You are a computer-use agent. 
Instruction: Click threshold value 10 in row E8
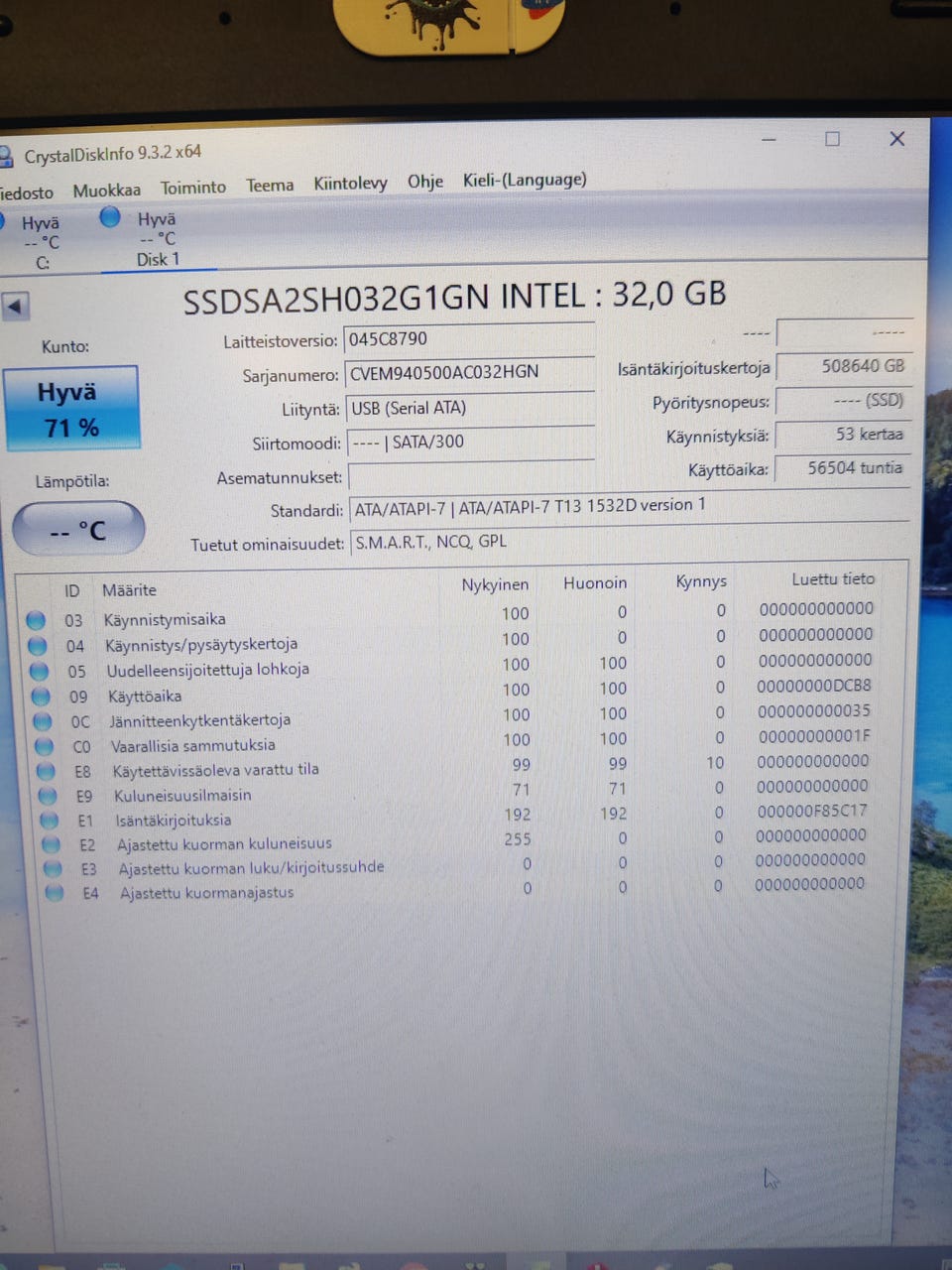pyautogui.click(x=715, y=763)
